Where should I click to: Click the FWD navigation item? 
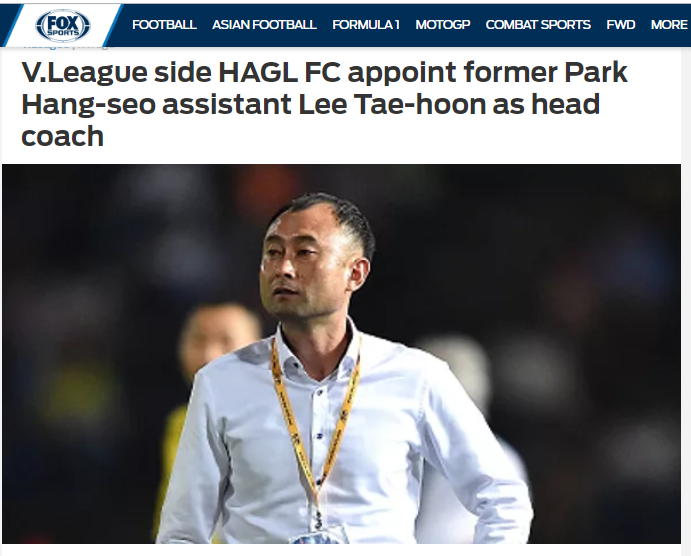[620, 25]
